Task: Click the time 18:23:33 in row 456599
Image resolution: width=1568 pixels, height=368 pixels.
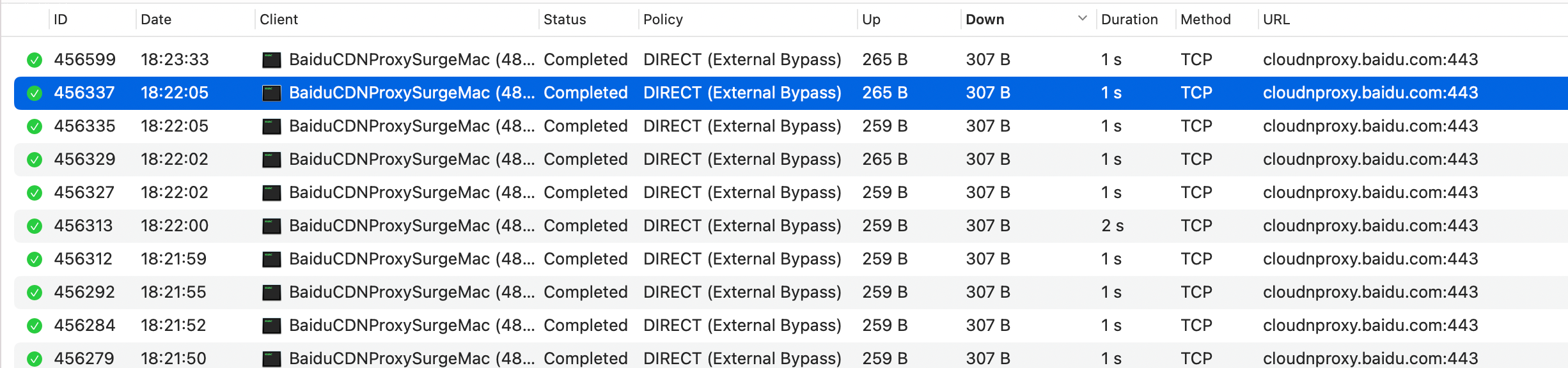Action: pyautogui.click(x=175, y=59)
